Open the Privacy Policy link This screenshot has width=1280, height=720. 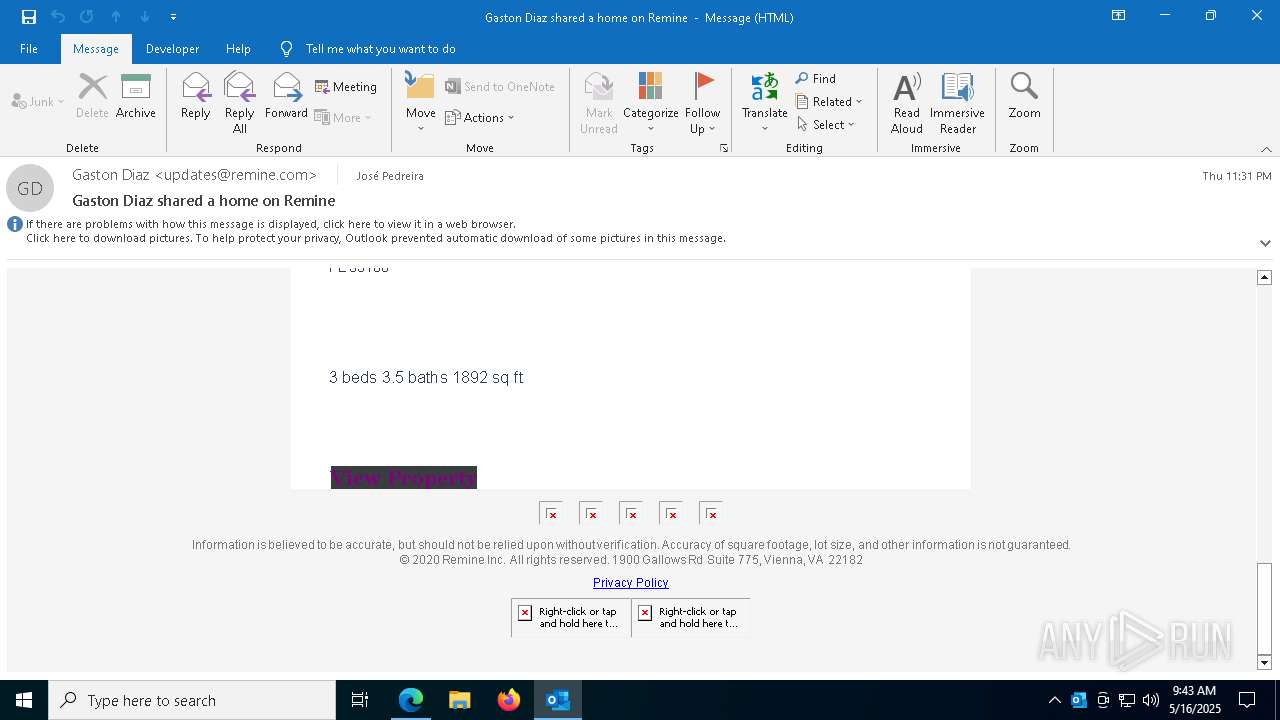tap(630, 582)
